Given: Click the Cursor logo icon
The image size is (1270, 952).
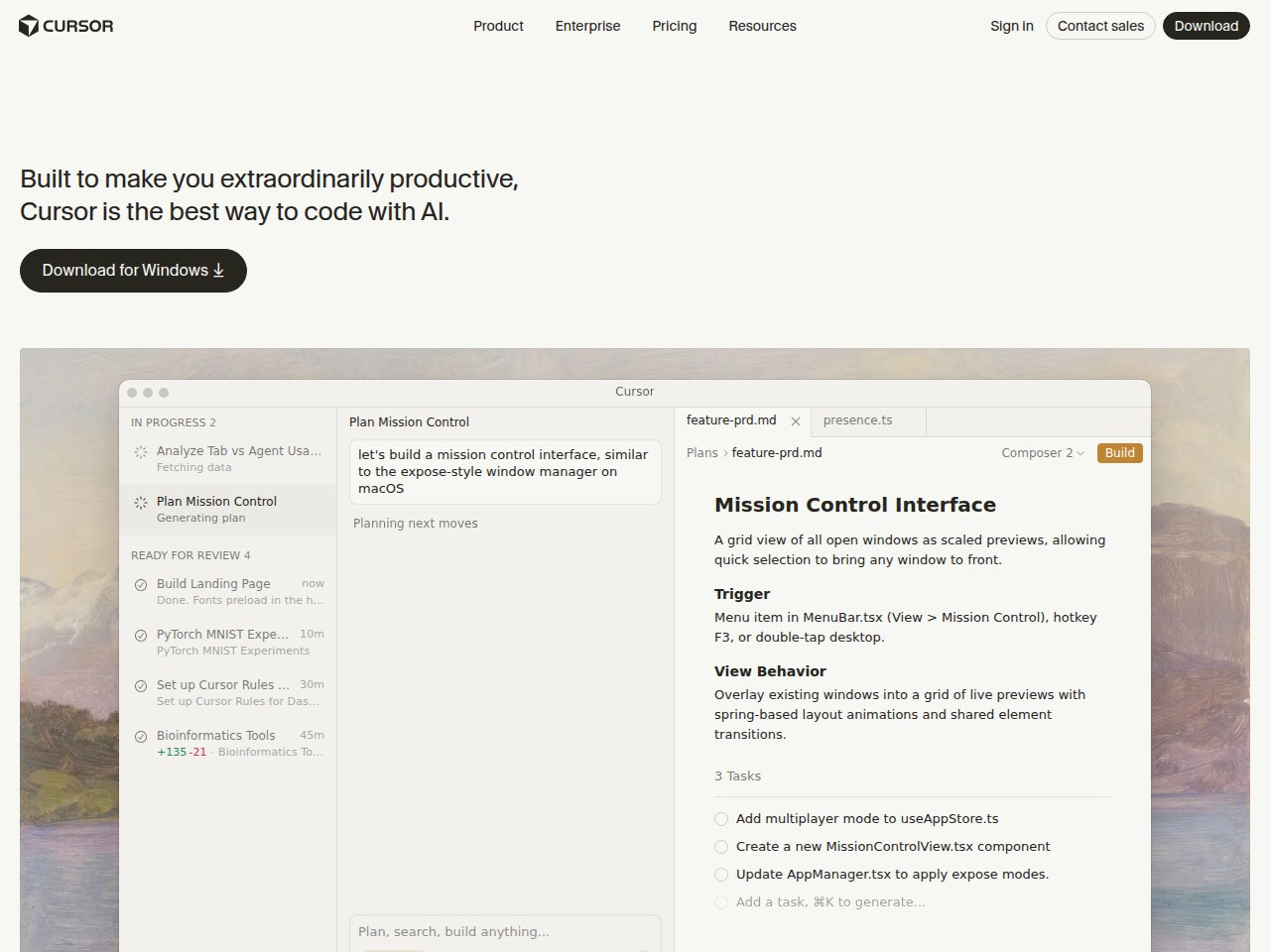Looking at the screenshot, I should [28, 26].
